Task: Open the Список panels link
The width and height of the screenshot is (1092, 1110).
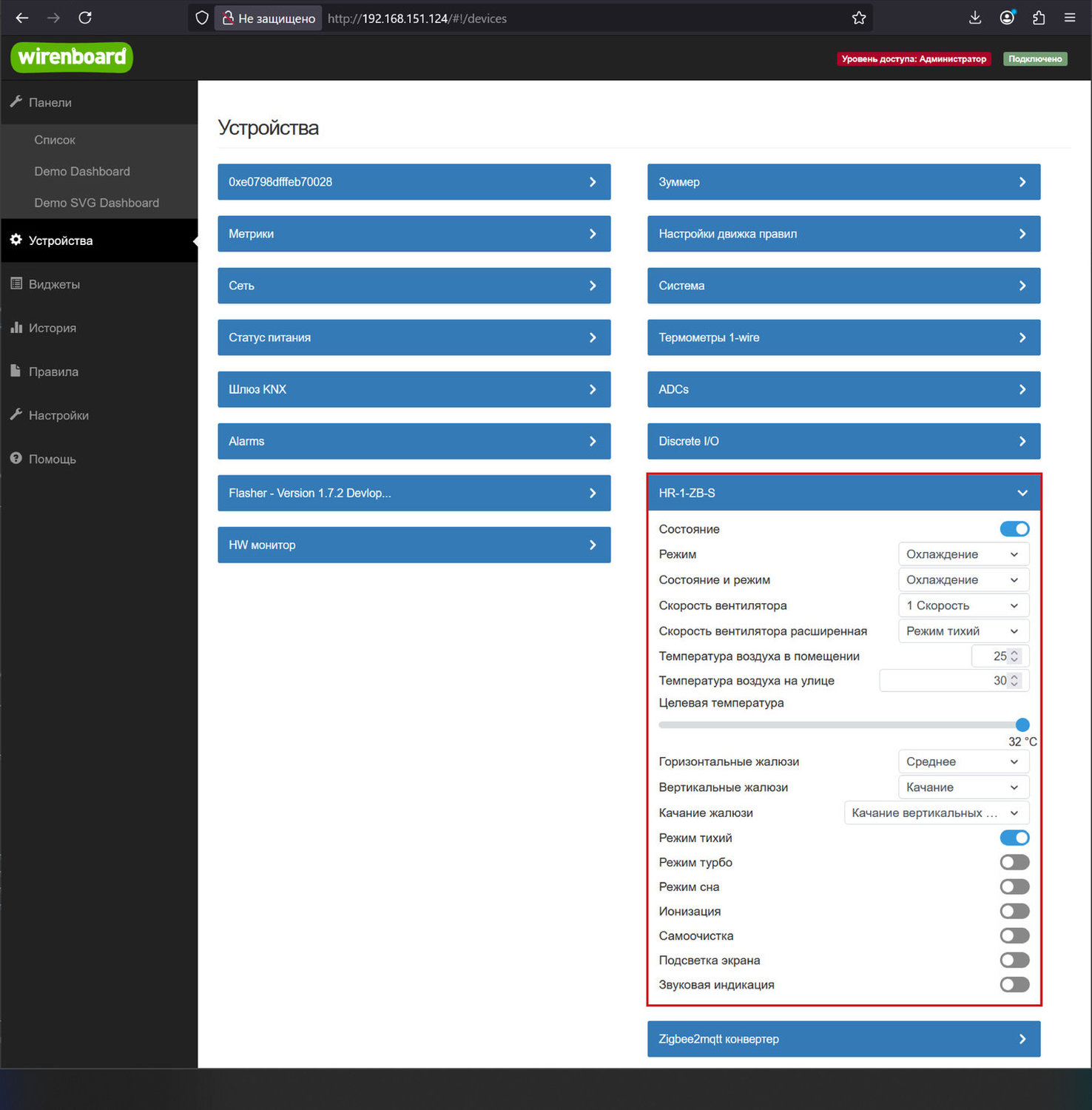Action: tap(55, 140)
